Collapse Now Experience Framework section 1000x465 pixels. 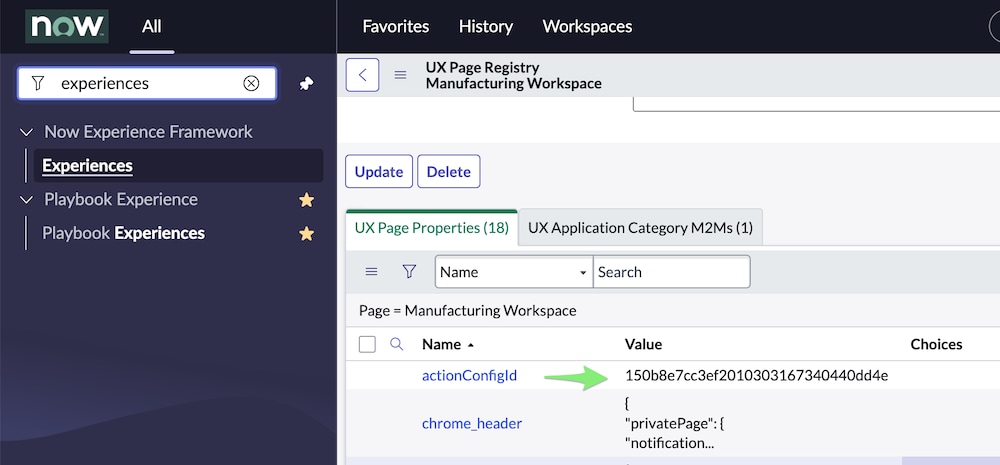pos(26,132)
